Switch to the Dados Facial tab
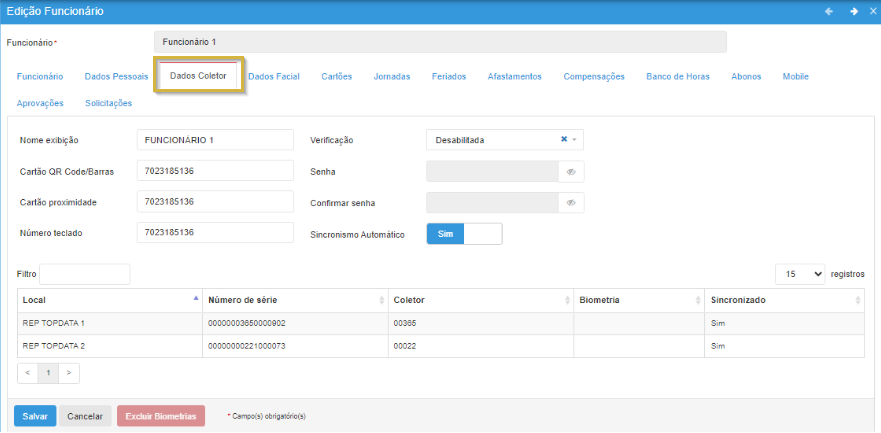The width and height of the screenshot is (881, 433). (x=274, y=77)
